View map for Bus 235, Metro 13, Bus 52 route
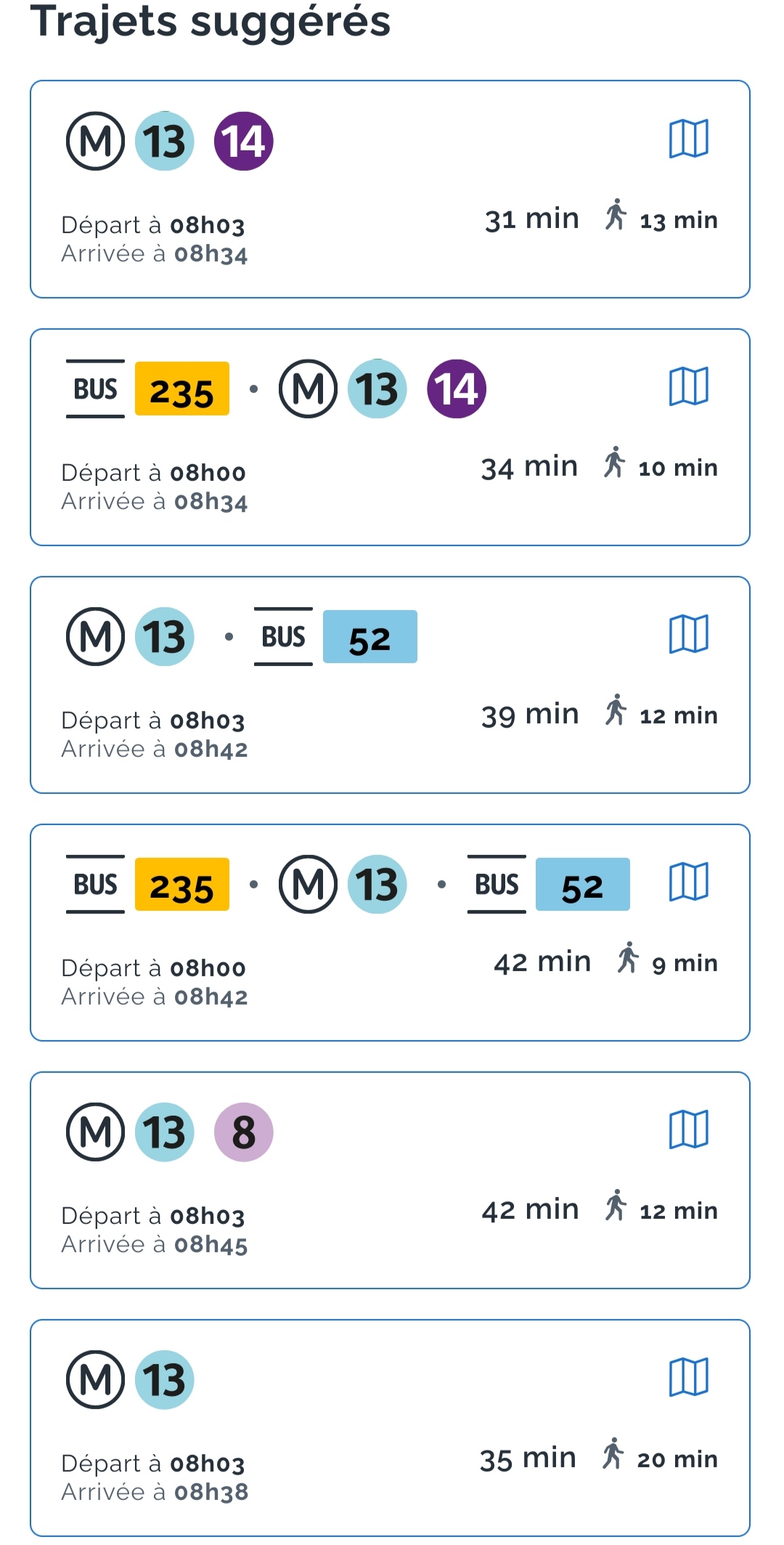 (x=688, y=881)
